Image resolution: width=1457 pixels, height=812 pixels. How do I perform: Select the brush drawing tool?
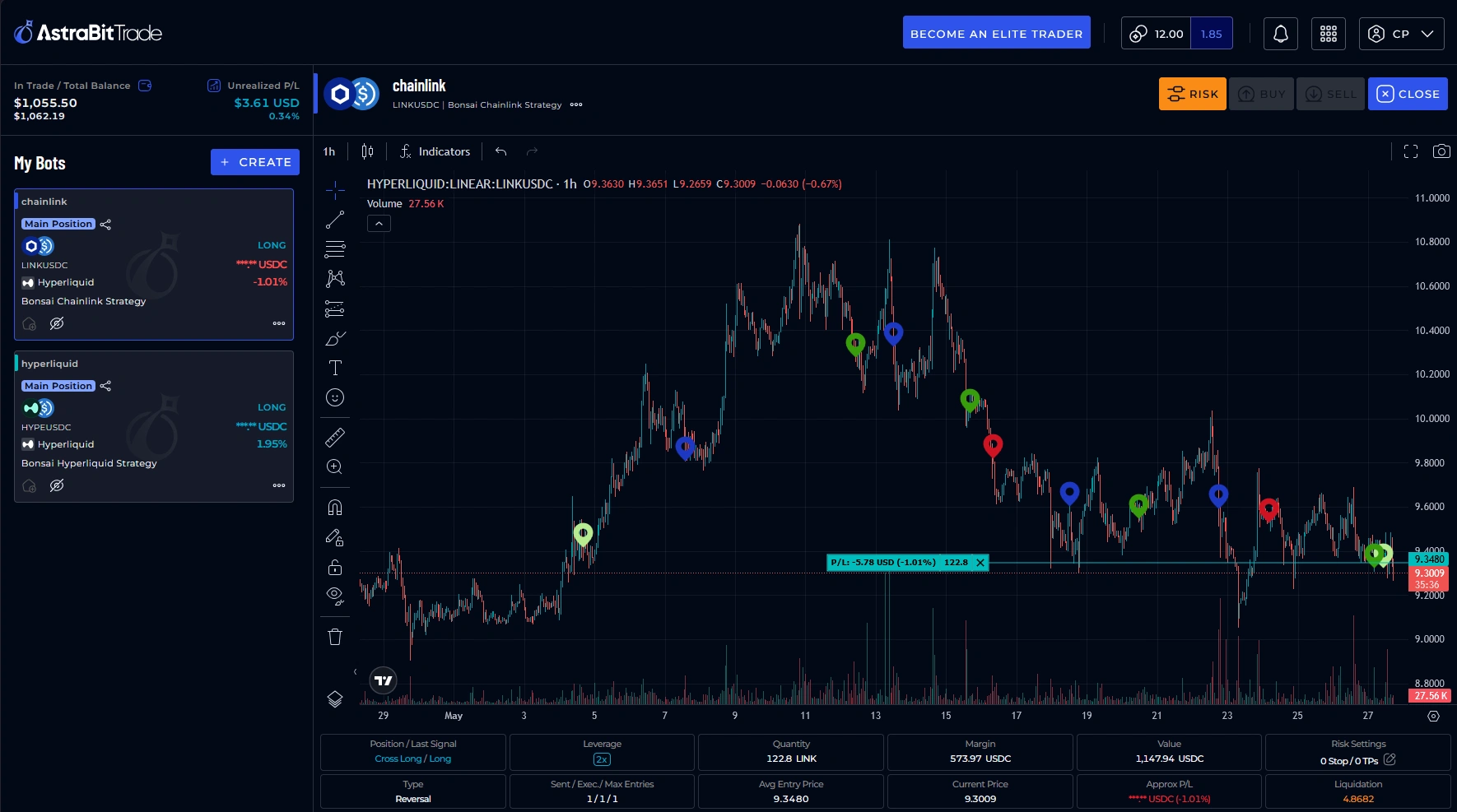[x=335, y=338]
